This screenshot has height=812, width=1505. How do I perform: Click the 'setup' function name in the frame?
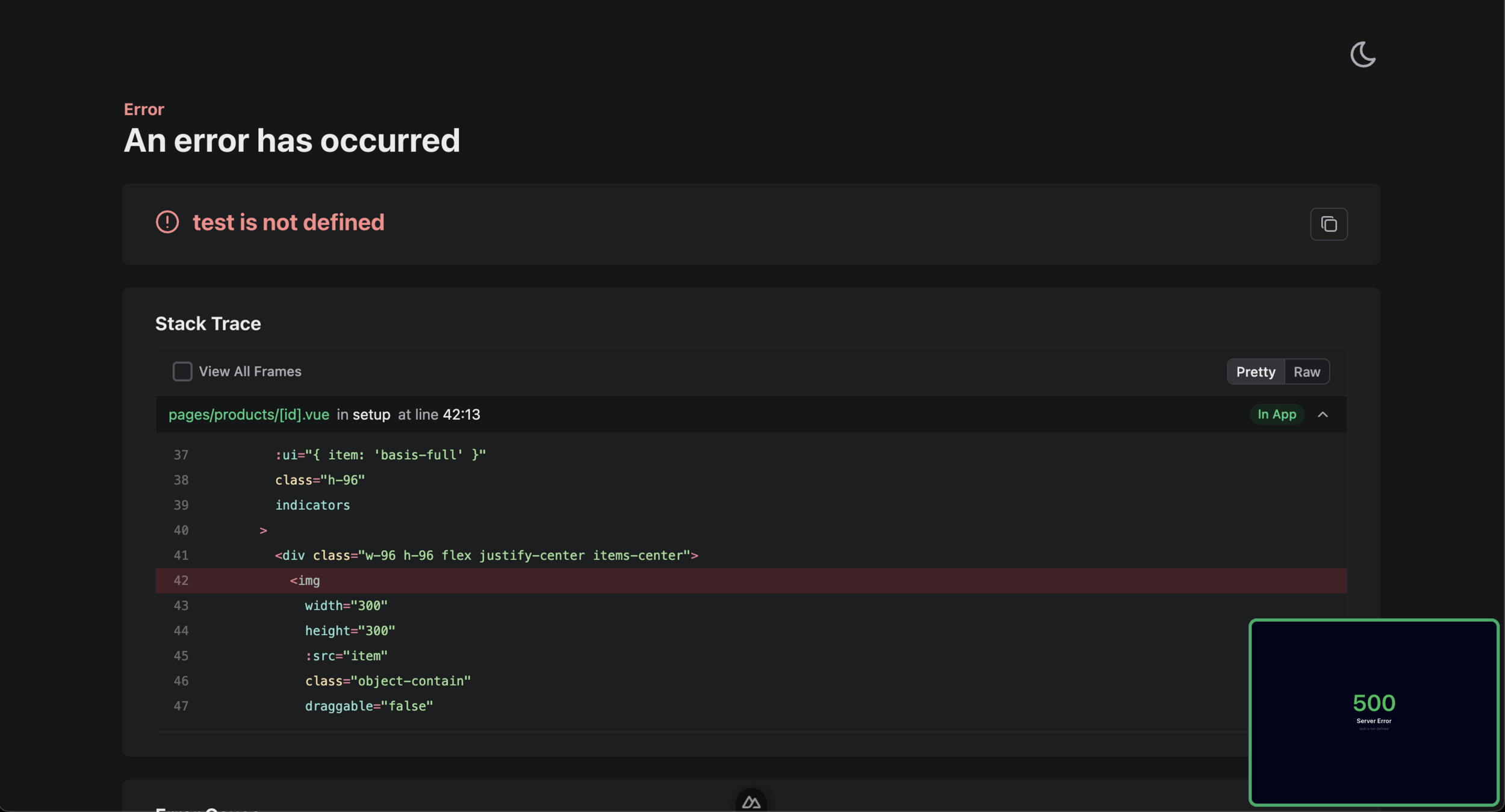click(x=371, y=415)
